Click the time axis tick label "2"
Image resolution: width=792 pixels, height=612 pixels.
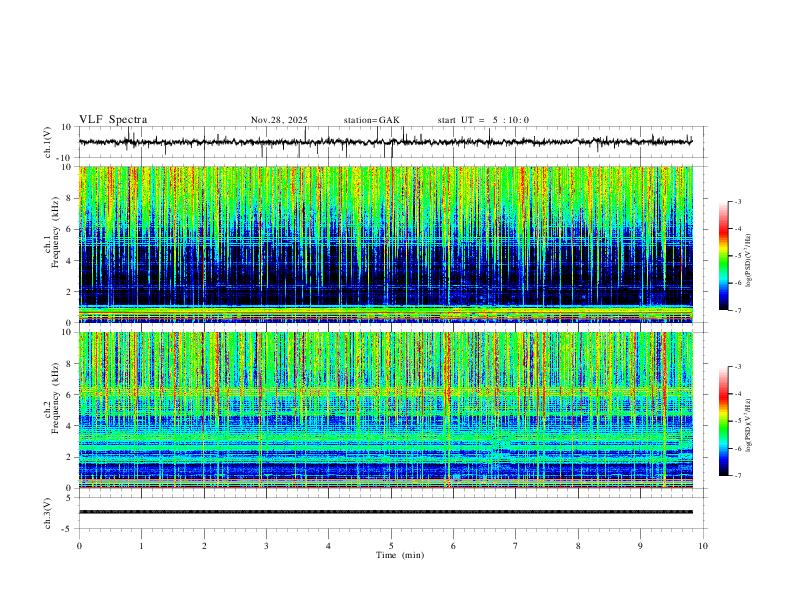(x=204, y=546)
